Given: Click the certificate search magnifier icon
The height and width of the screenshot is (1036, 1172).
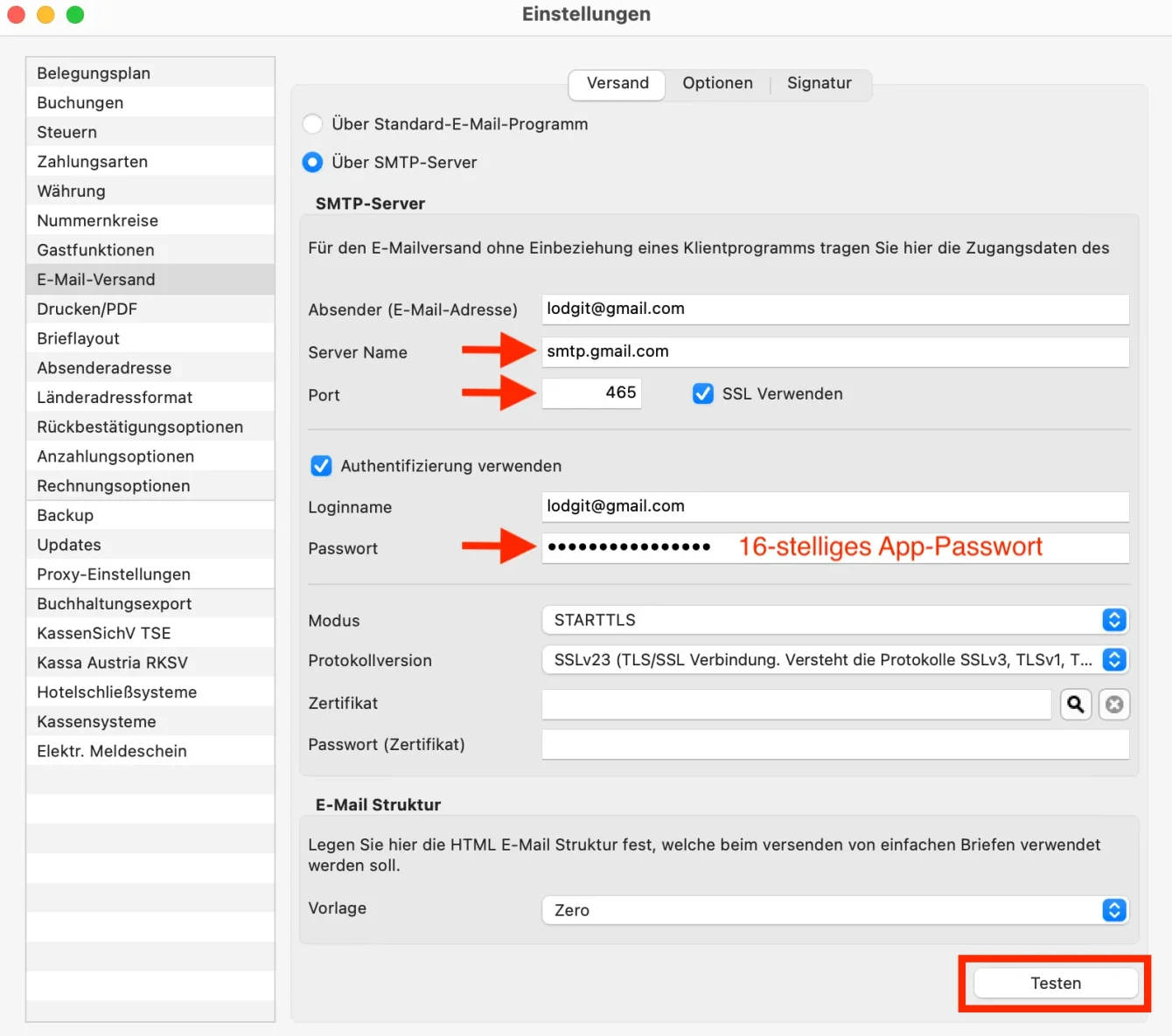Looking at the screenshot, I should (x=1076, y=704).
